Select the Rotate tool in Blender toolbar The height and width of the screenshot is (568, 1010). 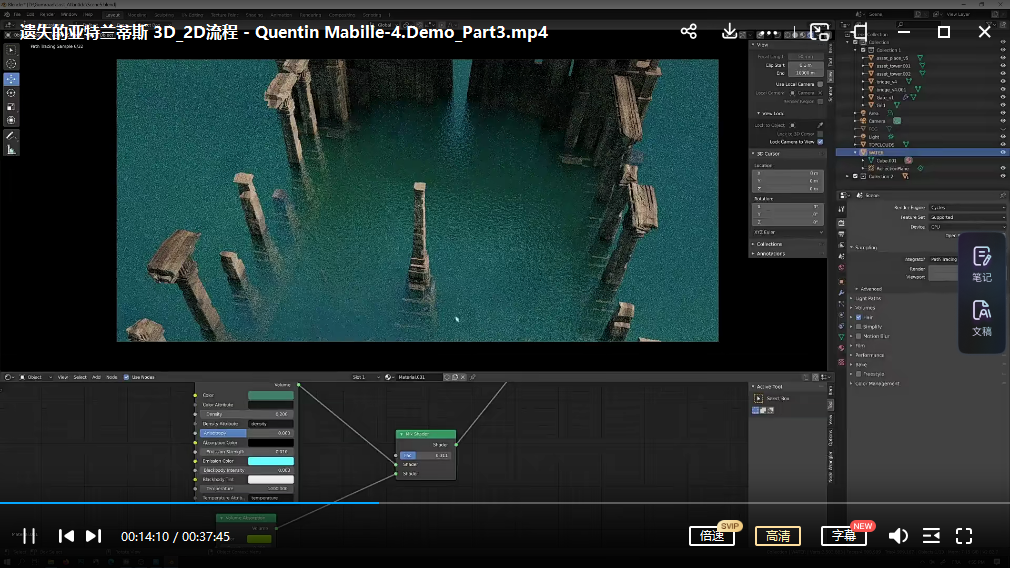pyautogui.click(x=11, y=93)
